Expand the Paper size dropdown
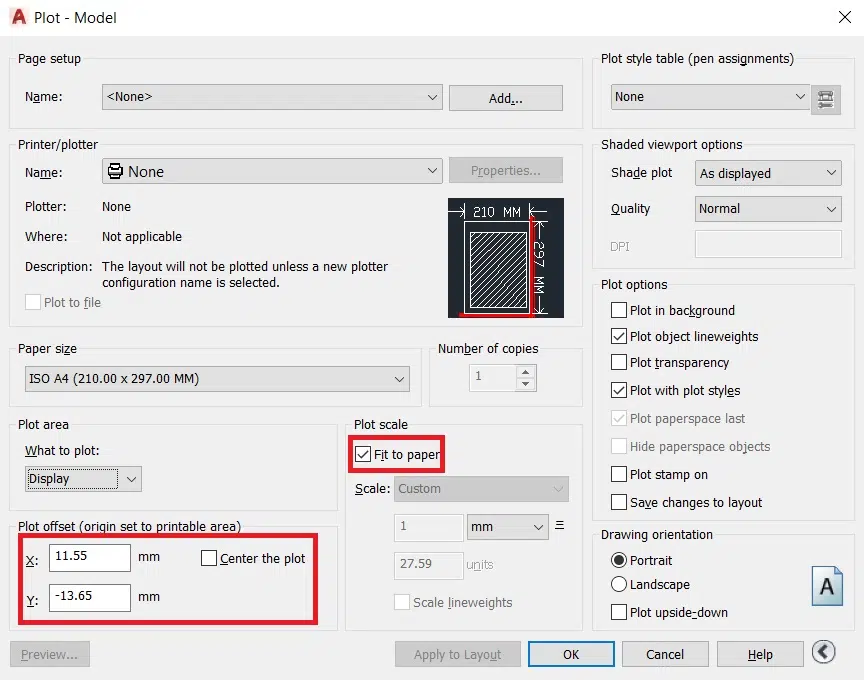864x680 pixels. [x=214, y=379]
